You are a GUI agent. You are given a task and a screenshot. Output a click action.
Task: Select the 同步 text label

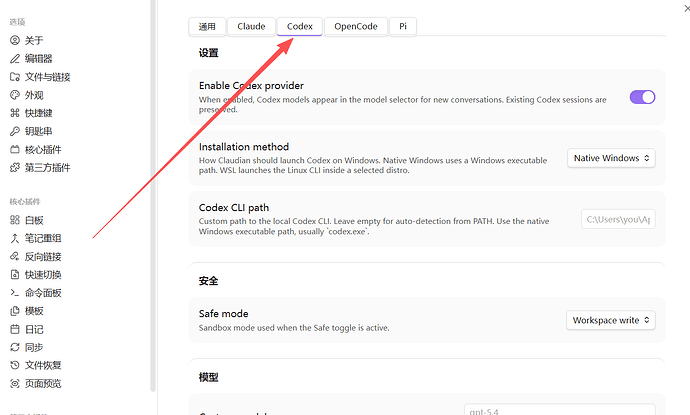(34, 347)
